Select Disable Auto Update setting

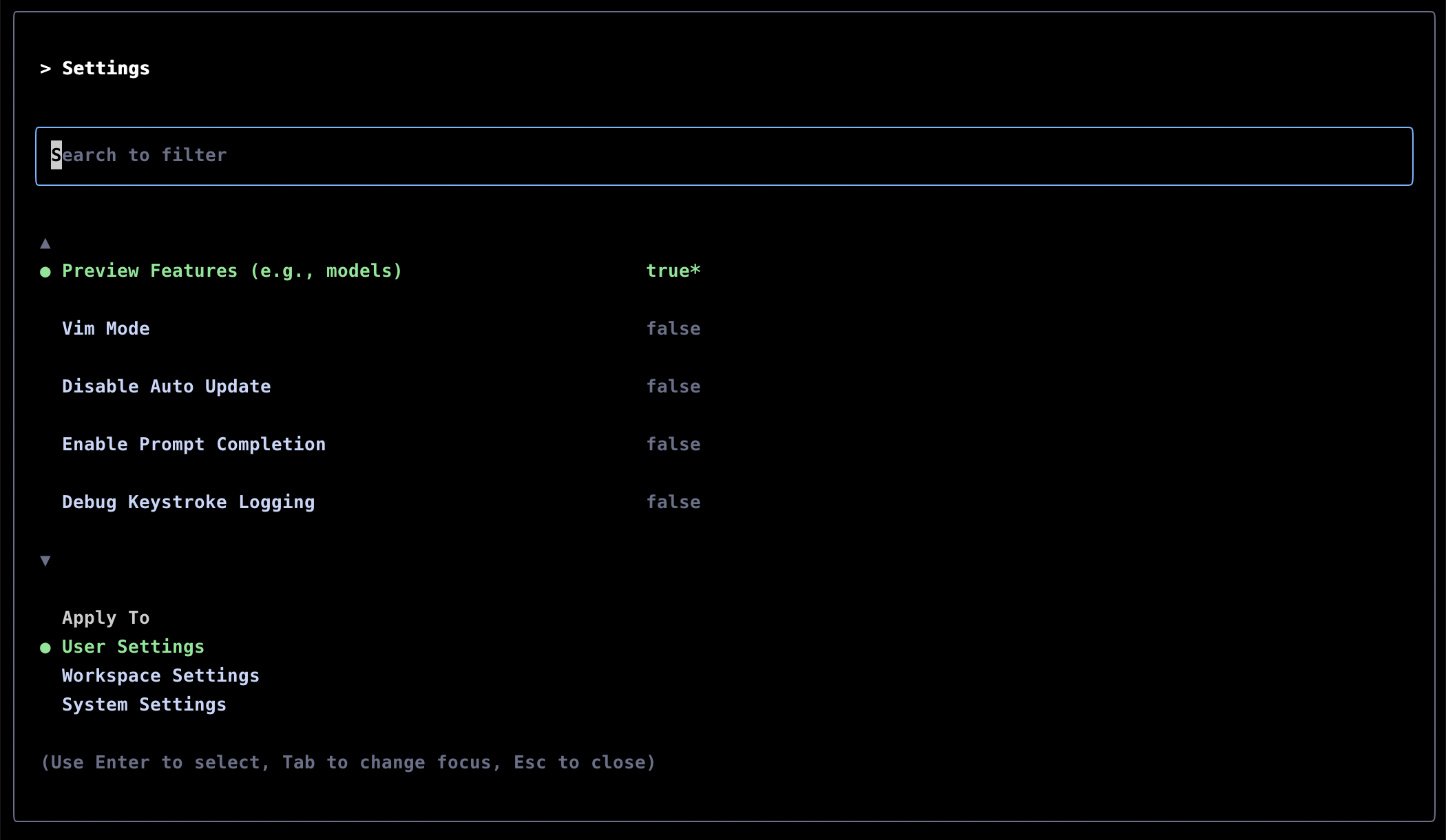(x=167, y=387)
